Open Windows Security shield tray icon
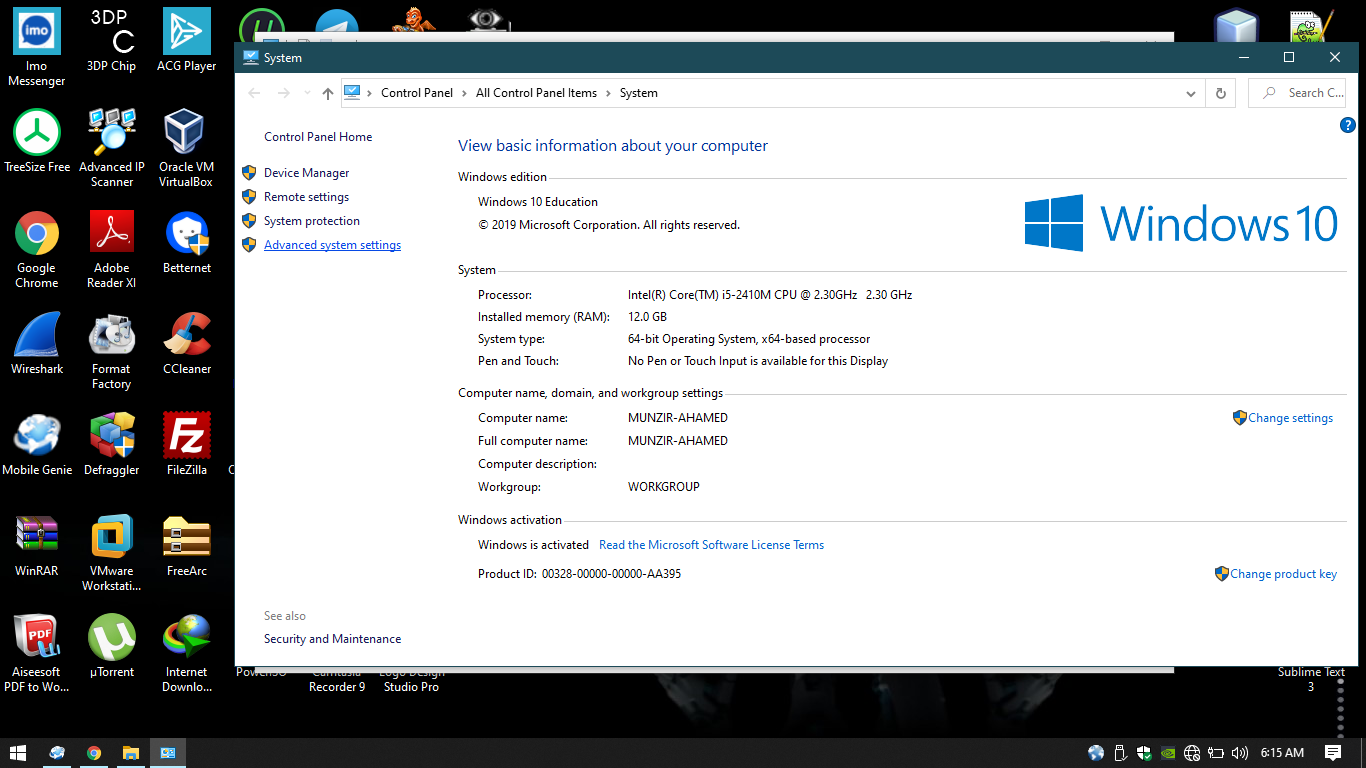 pos(1144,753)
